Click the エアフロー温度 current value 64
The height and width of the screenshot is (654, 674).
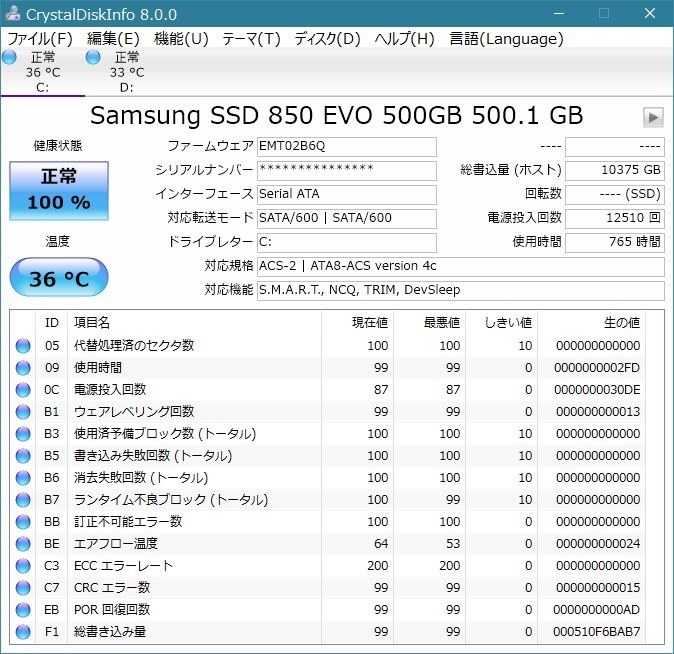381,544
